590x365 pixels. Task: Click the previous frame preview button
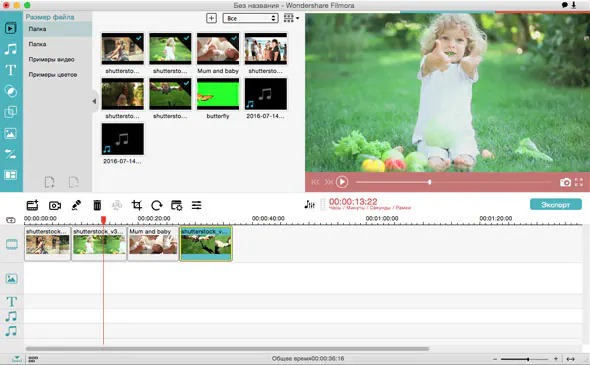click(315, 182)
